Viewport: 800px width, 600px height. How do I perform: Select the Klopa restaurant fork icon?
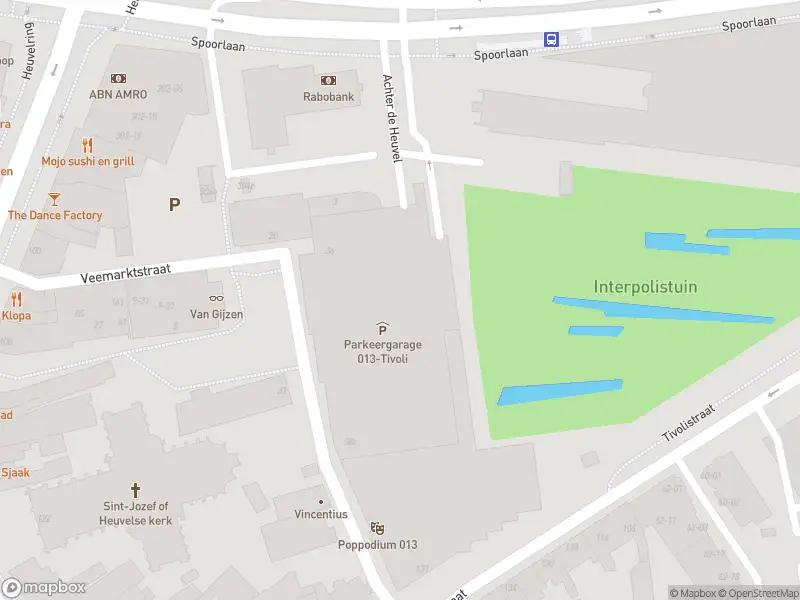(x=16, y=299)
